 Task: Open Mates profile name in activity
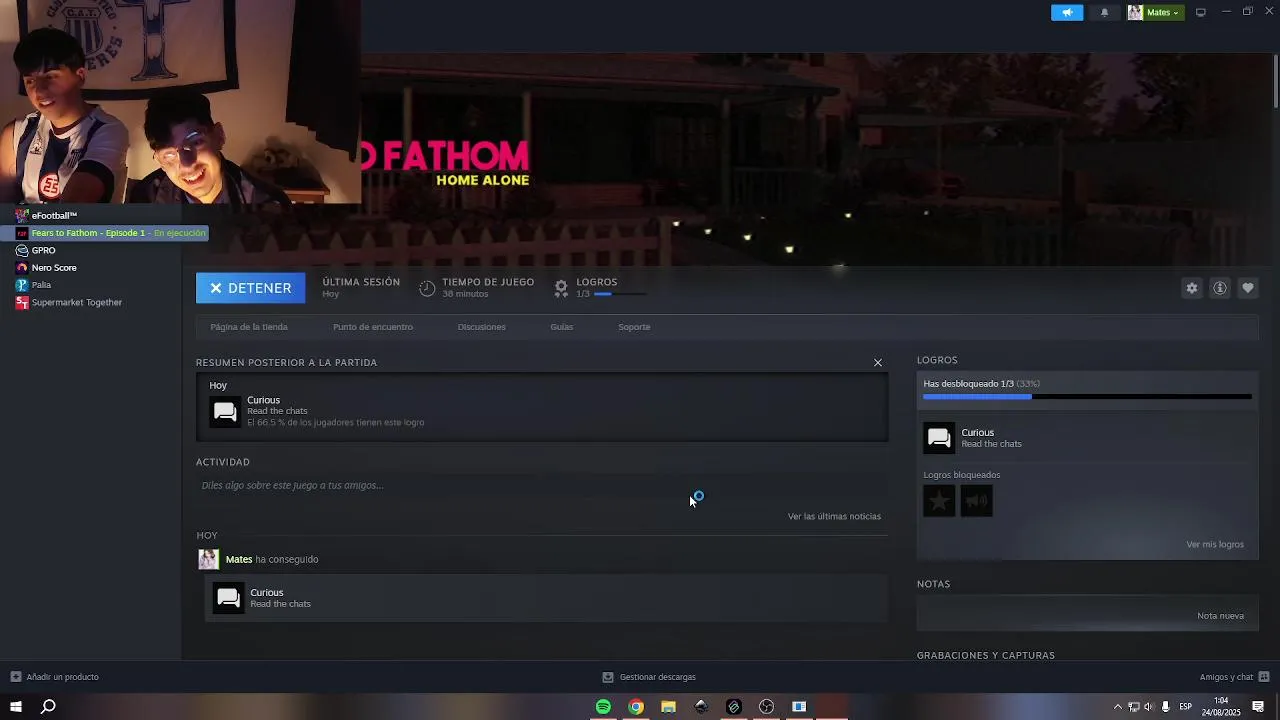pos(239,559)
